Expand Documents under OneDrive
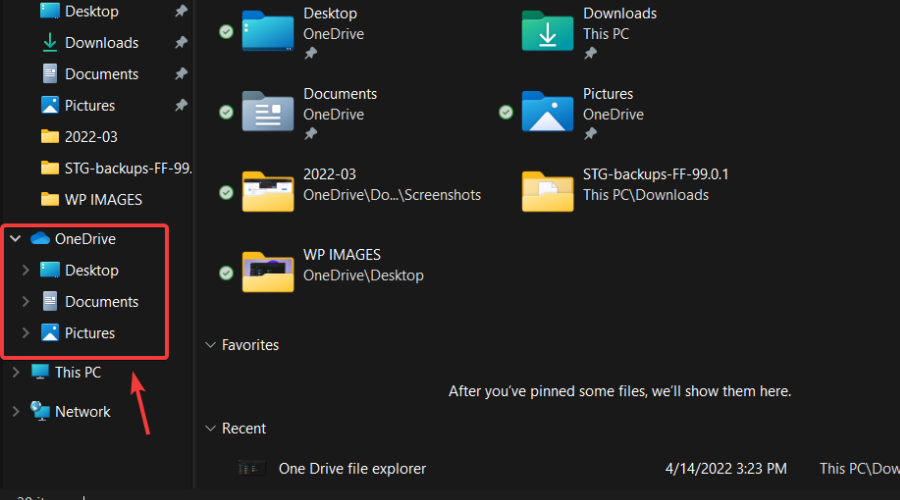 coord(25,301)
